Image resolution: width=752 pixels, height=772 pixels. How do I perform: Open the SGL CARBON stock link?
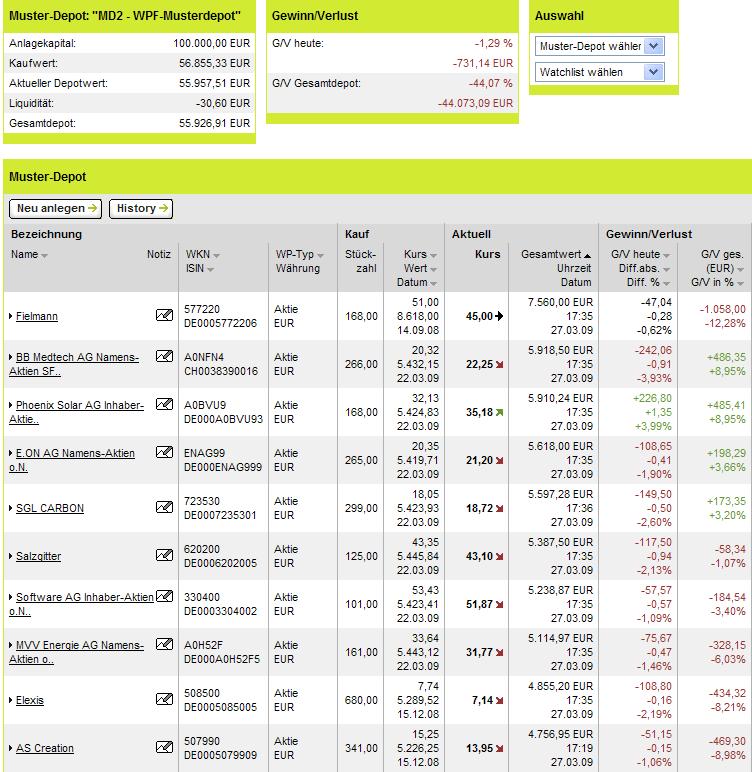[x=50, y=508]
